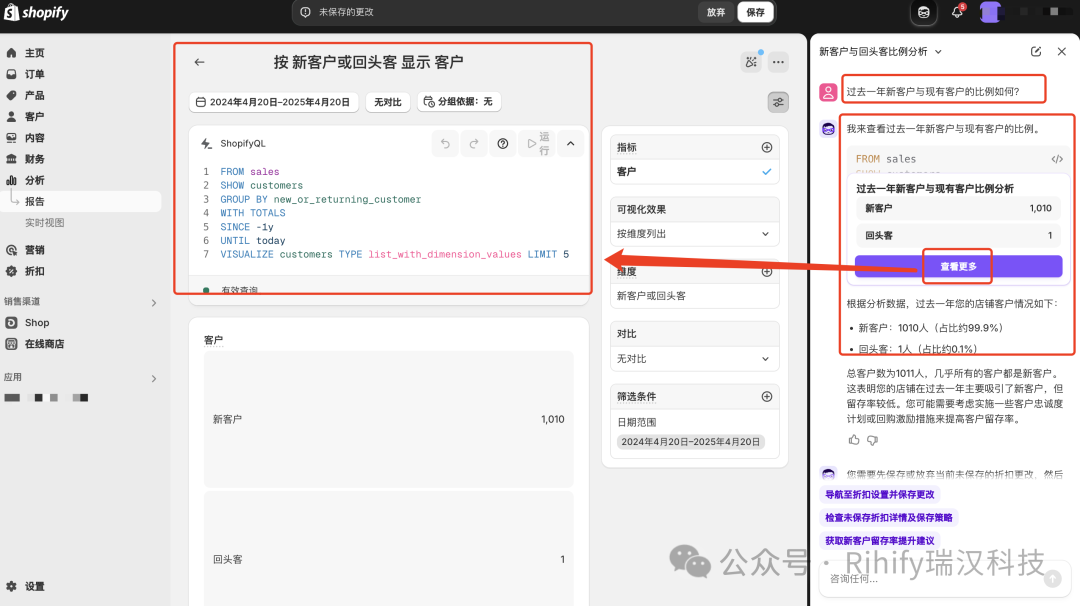Click 放弃 discard button
The image size is (1080, 606).
(716, 12)
